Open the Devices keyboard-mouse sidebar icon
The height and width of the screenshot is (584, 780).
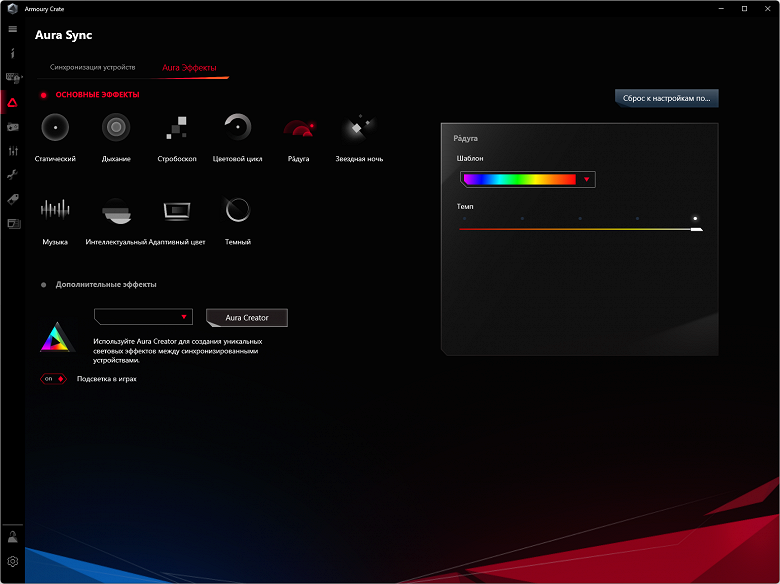(x=13, y=78)
